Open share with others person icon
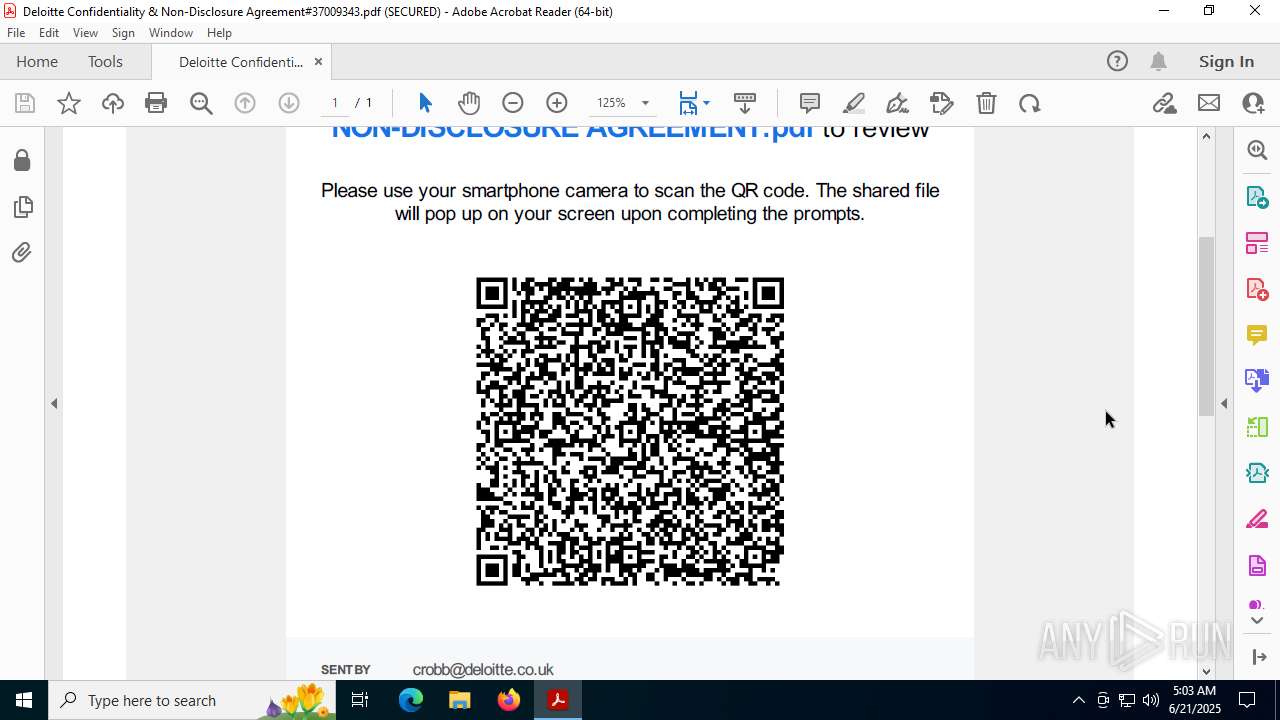 coord(1253,103)
